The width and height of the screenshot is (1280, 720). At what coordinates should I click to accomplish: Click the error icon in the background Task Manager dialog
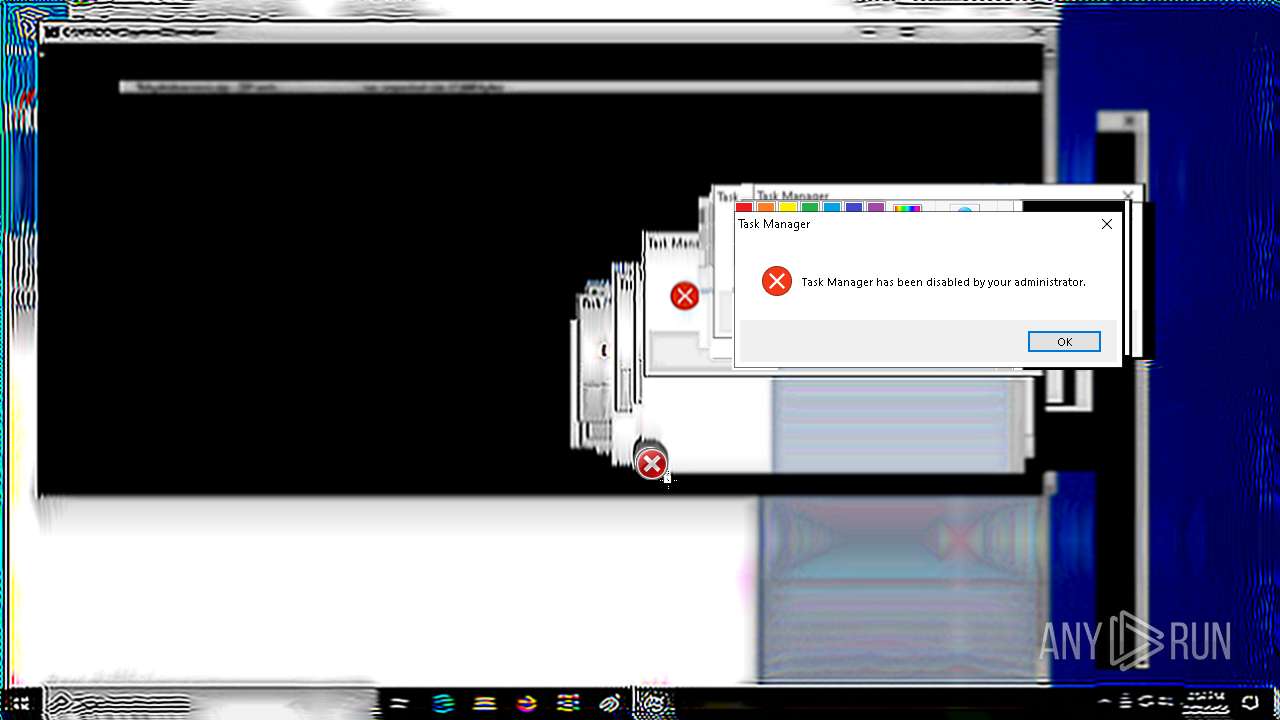point(684,296)
